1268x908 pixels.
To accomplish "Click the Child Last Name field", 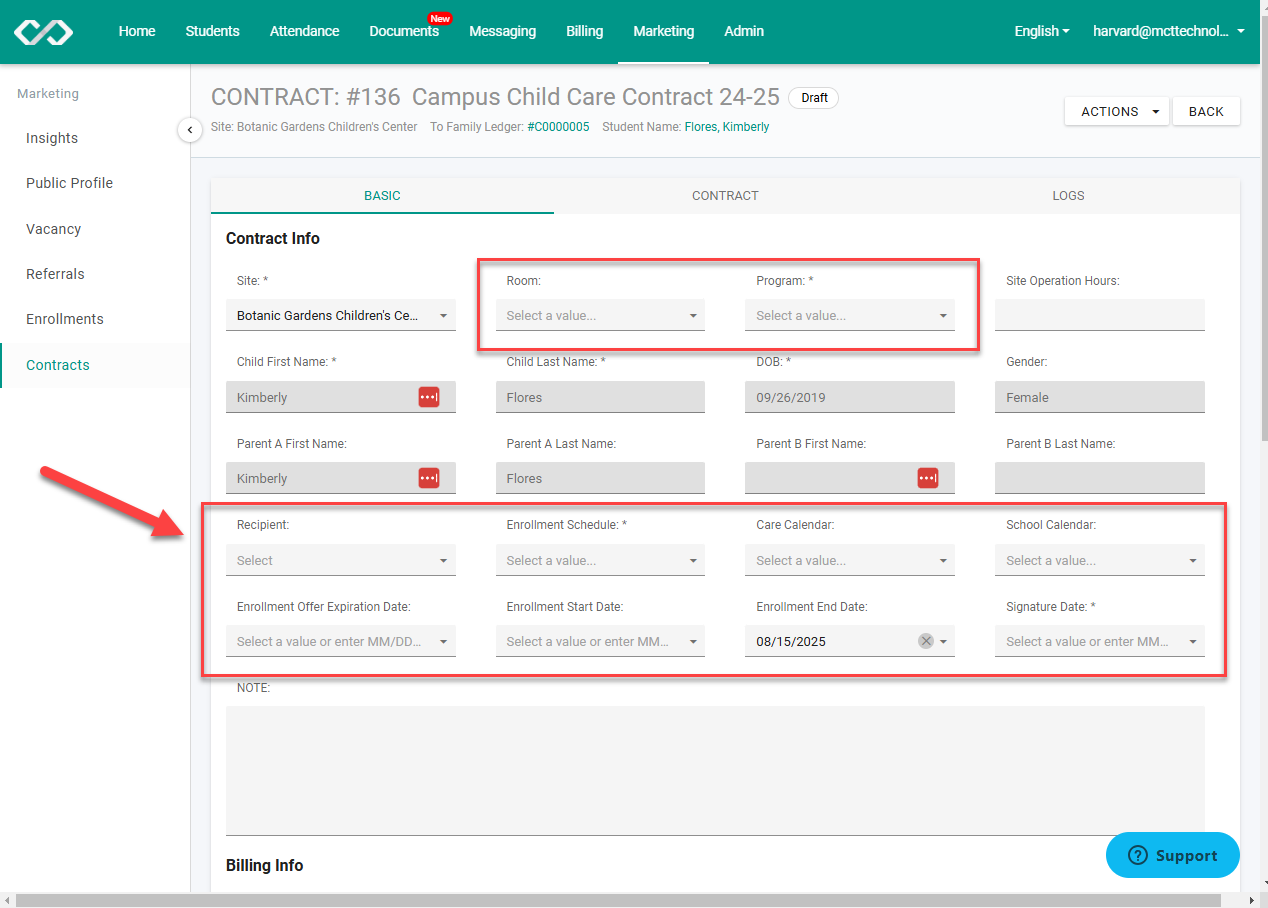I will coord(600,397).
